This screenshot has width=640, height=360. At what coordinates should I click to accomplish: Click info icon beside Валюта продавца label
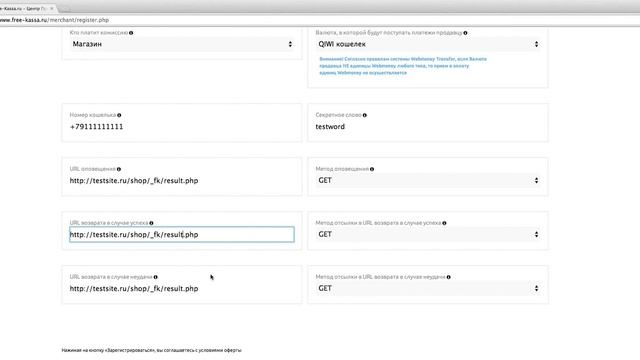[465, 33]
